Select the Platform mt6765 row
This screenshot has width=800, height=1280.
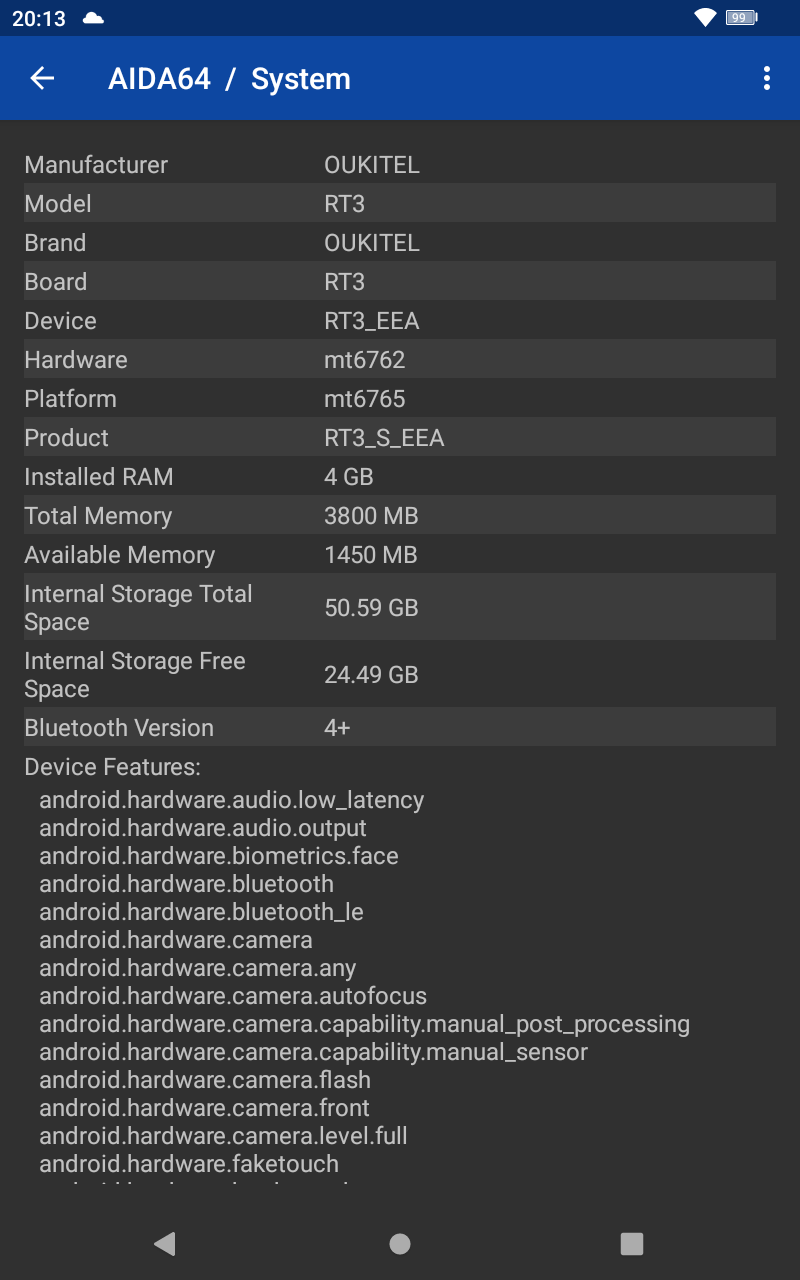pyautogui.click(x=400, y=398)
